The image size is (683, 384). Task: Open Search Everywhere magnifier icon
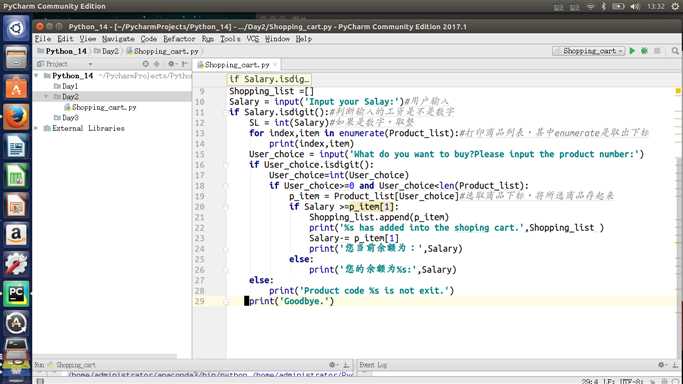[675, 51]
